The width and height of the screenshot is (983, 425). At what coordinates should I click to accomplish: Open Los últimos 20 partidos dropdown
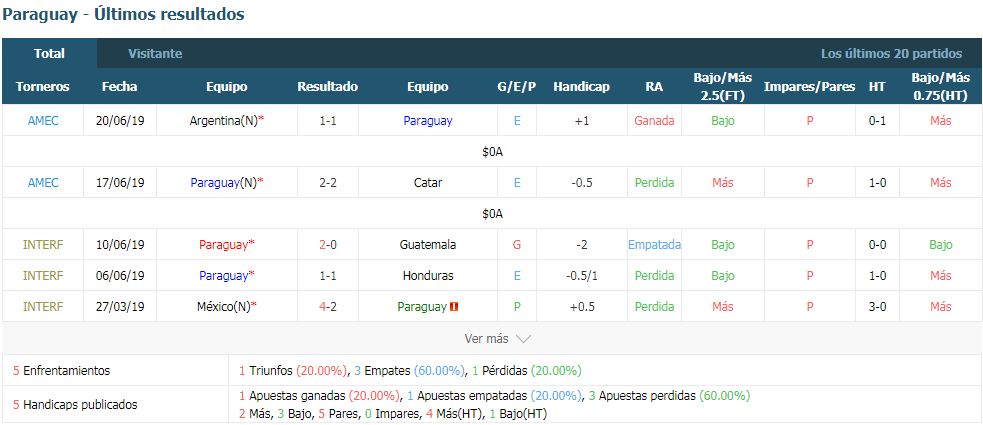tap(891, 54)
